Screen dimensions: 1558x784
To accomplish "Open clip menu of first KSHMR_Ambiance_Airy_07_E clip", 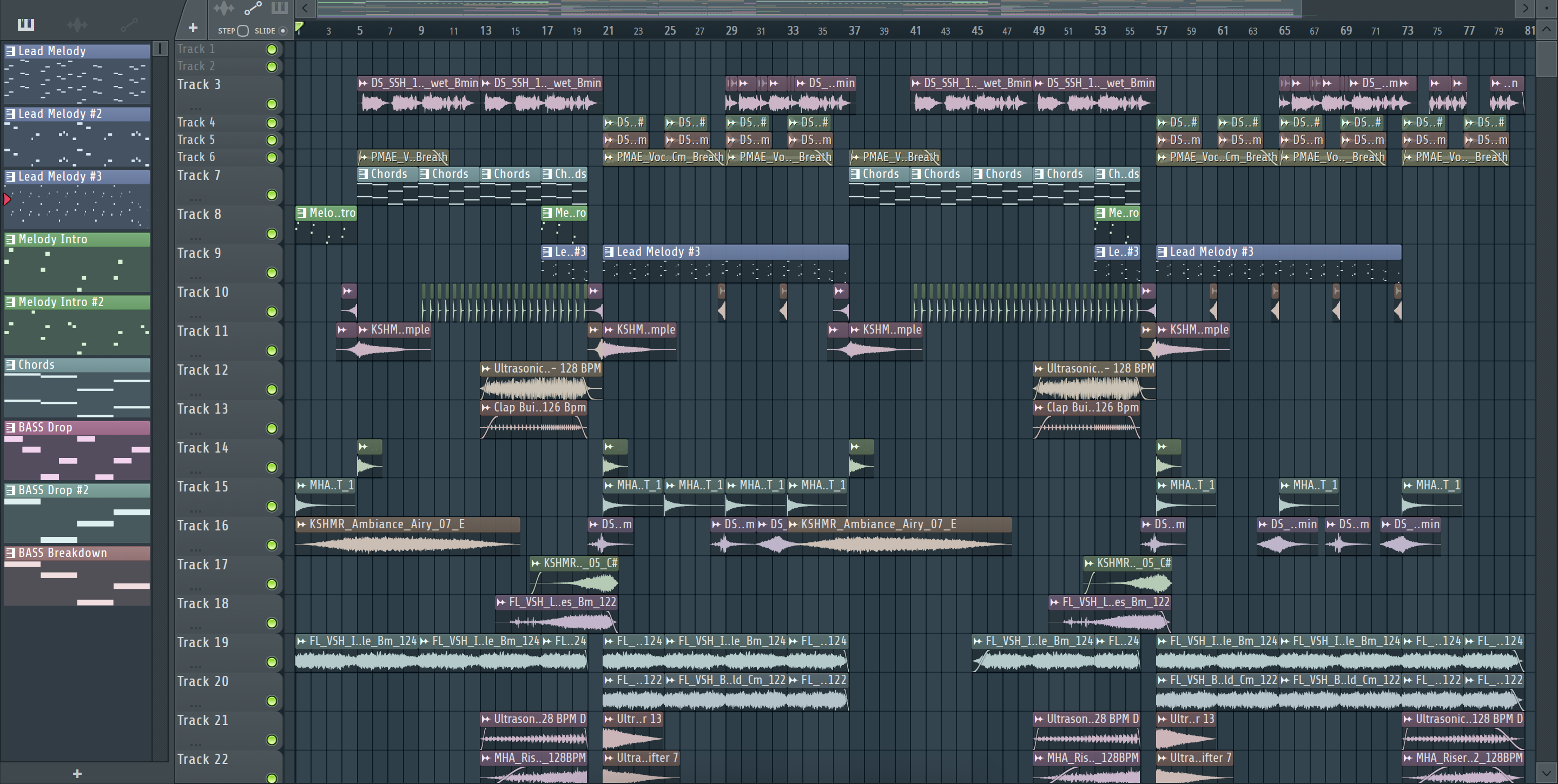I will [301, 524].
